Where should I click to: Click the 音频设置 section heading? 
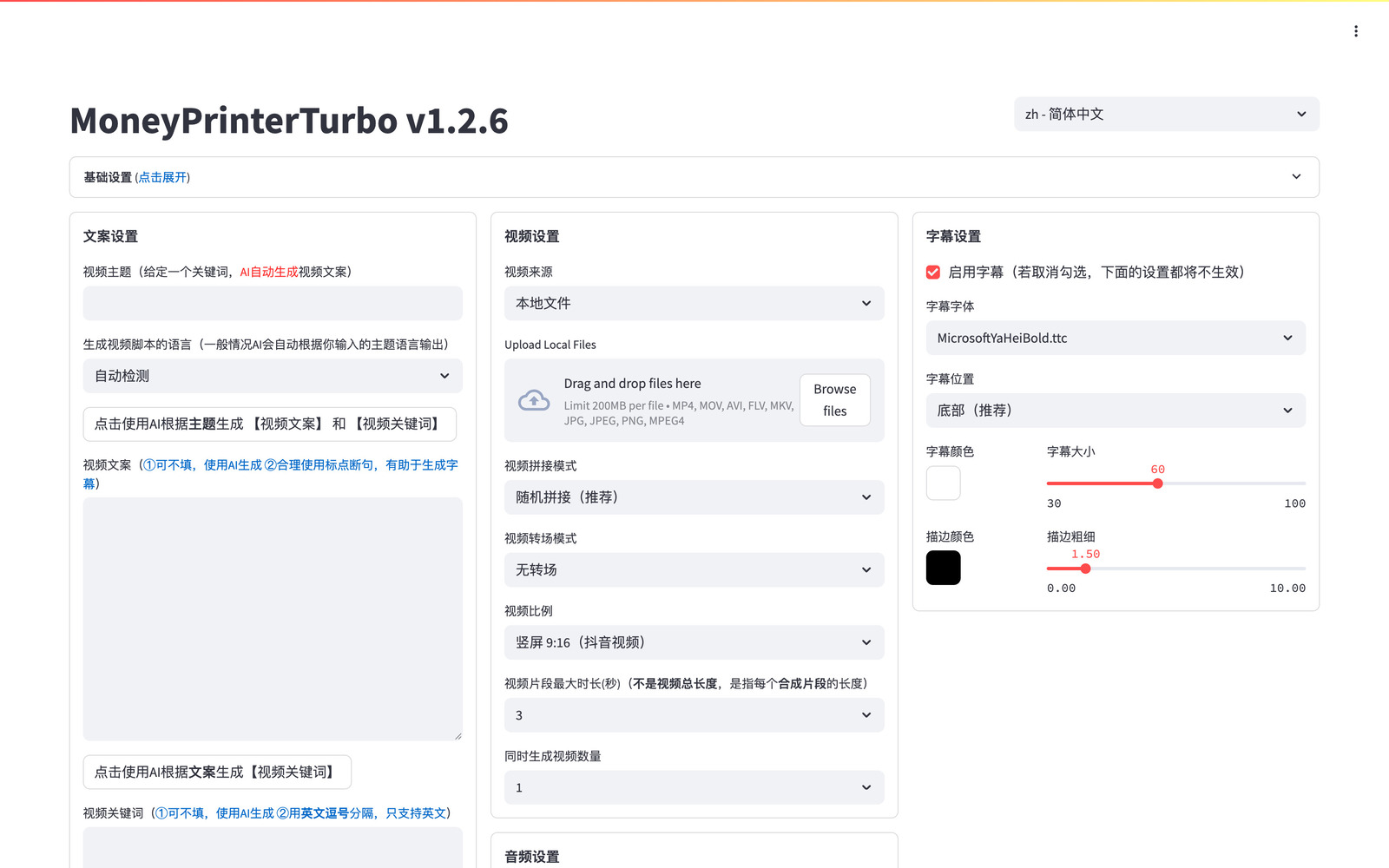[x=531, y=857]
